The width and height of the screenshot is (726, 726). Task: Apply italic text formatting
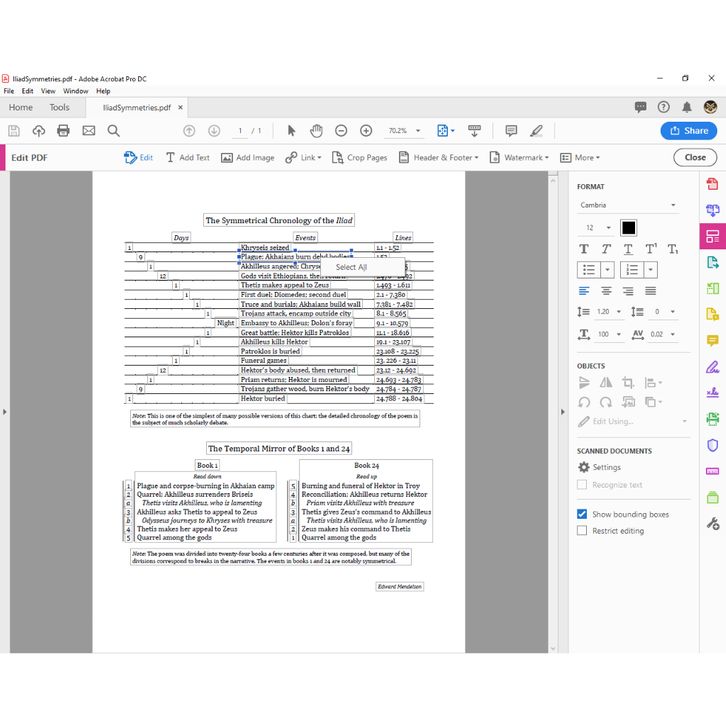coord(606,249)
